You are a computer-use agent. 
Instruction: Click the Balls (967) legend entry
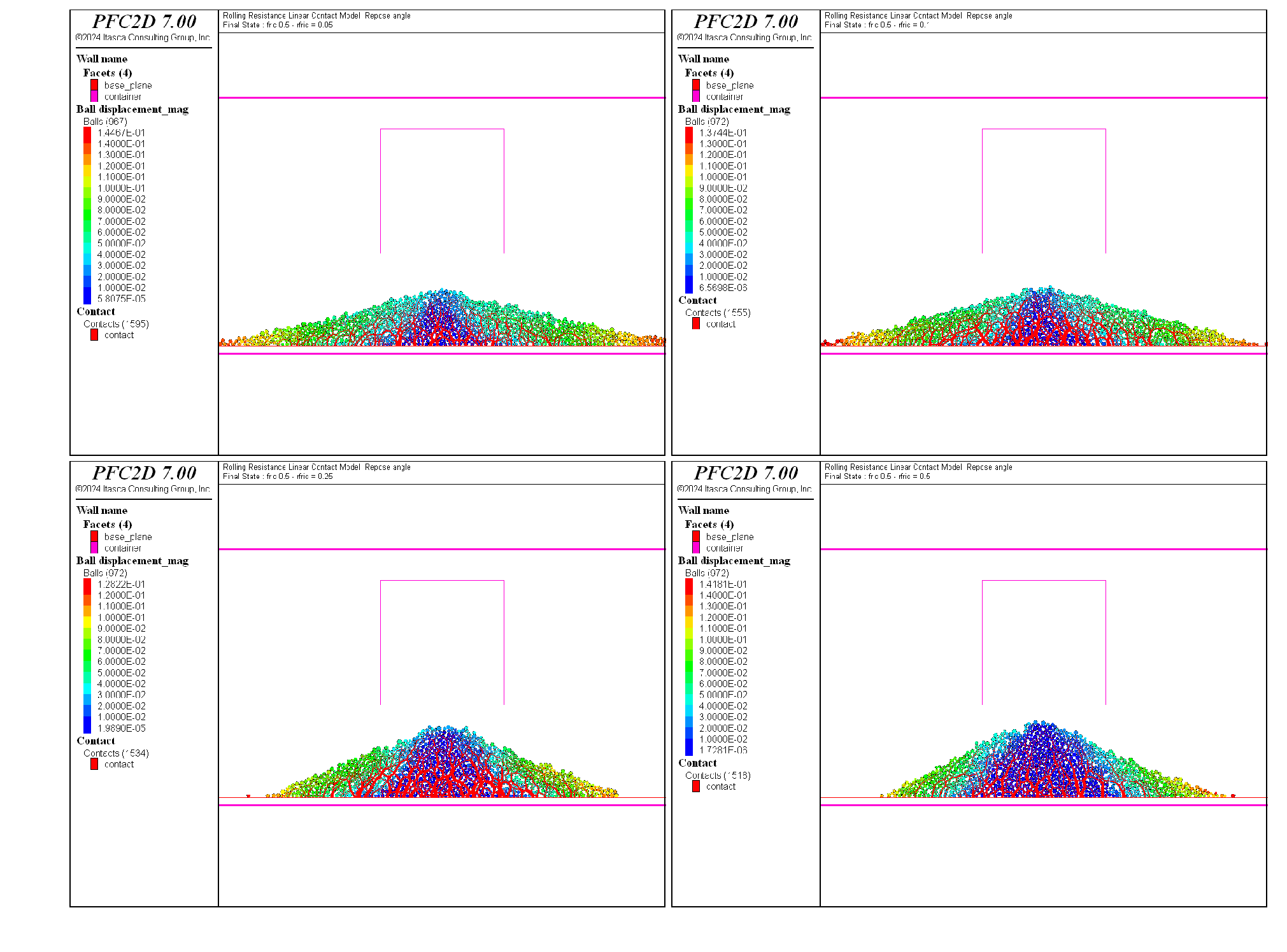[x=105, y=121]
